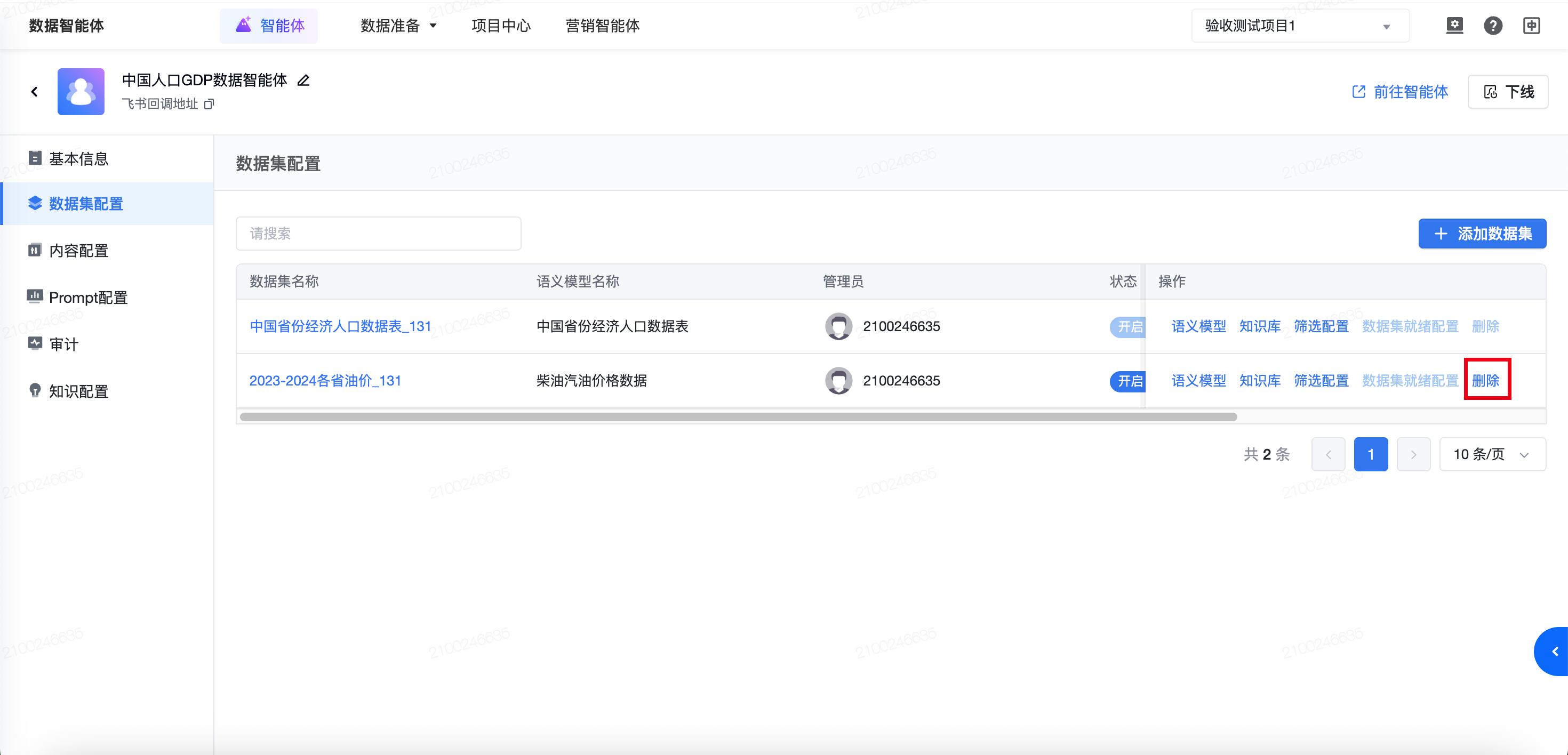1568x755 pixels.
Task: Click admin avatar in 柴油汽油价格数据 row
Action: pyautogui.click(x=838, y=381)
